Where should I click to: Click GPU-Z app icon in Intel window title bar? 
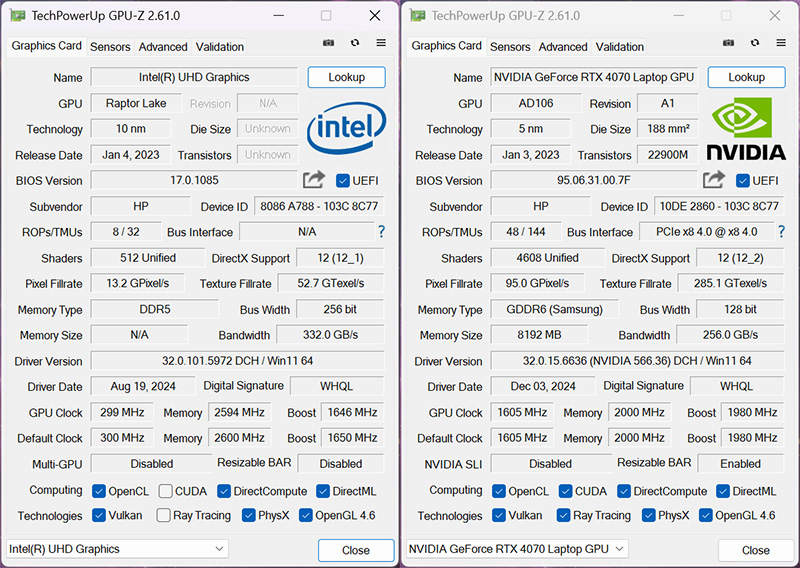coord(18,16)
